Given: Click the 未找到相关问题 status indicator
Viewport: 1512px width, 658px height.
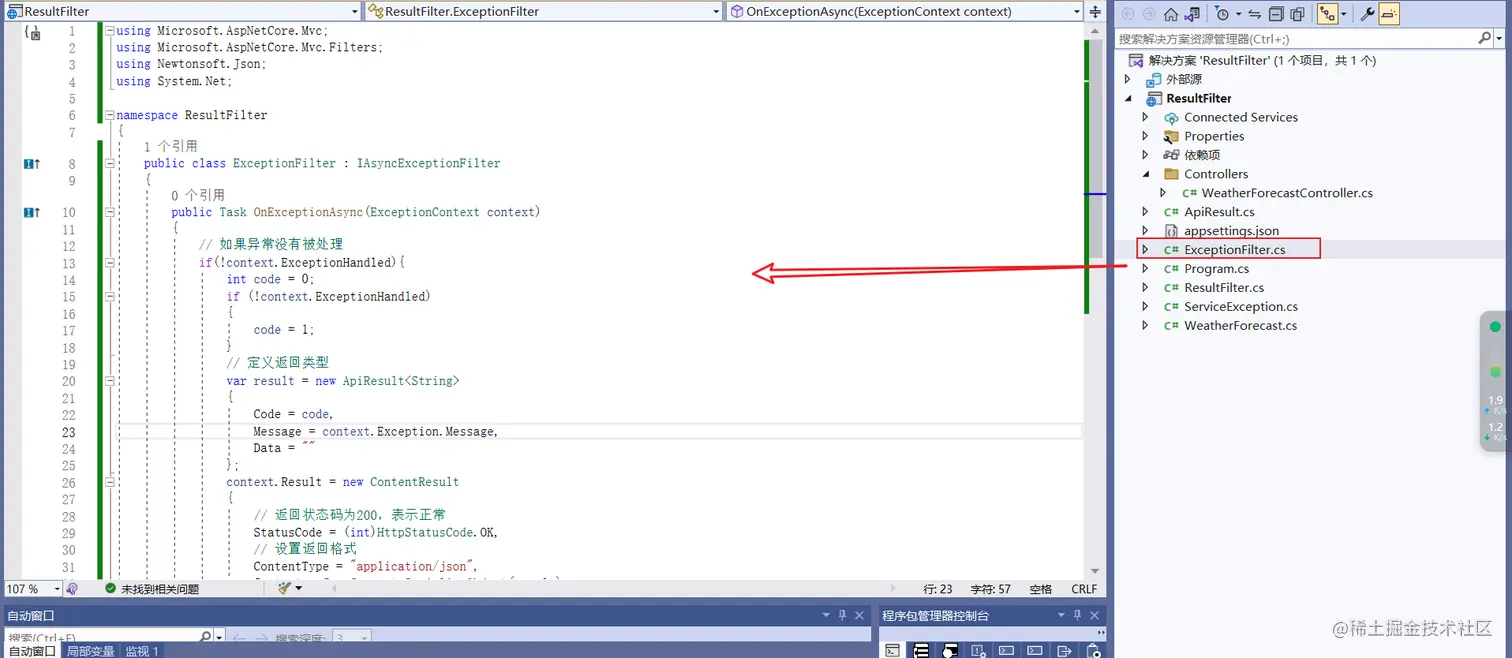Looking at the screenshot, I should click(x=152, y=590).
